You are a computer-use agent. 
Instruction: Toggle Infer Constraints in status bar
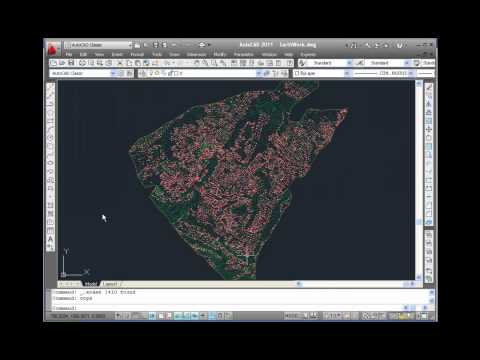[x=119, y=315]
